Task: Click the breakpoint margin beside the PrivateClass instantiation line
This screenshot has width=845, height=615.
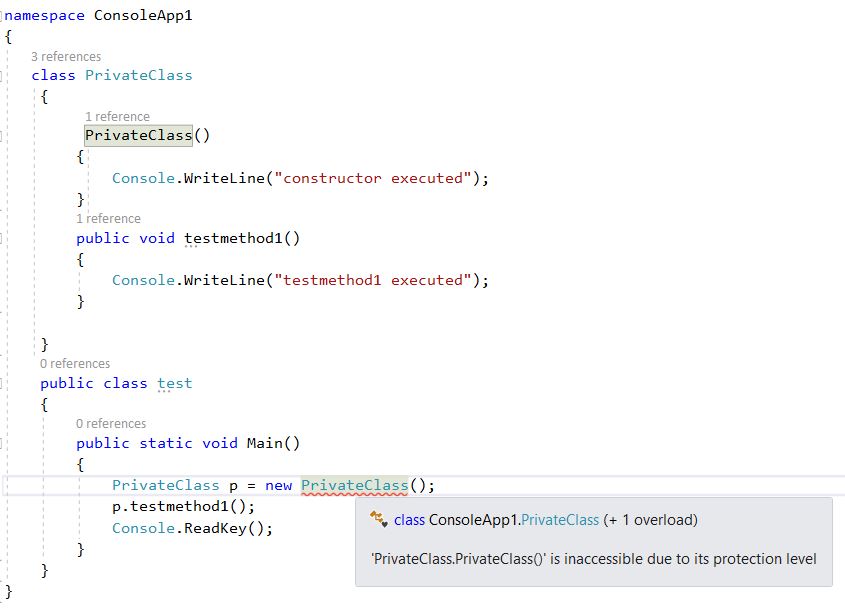Action: pyautogui.click(x=5, y=484)
